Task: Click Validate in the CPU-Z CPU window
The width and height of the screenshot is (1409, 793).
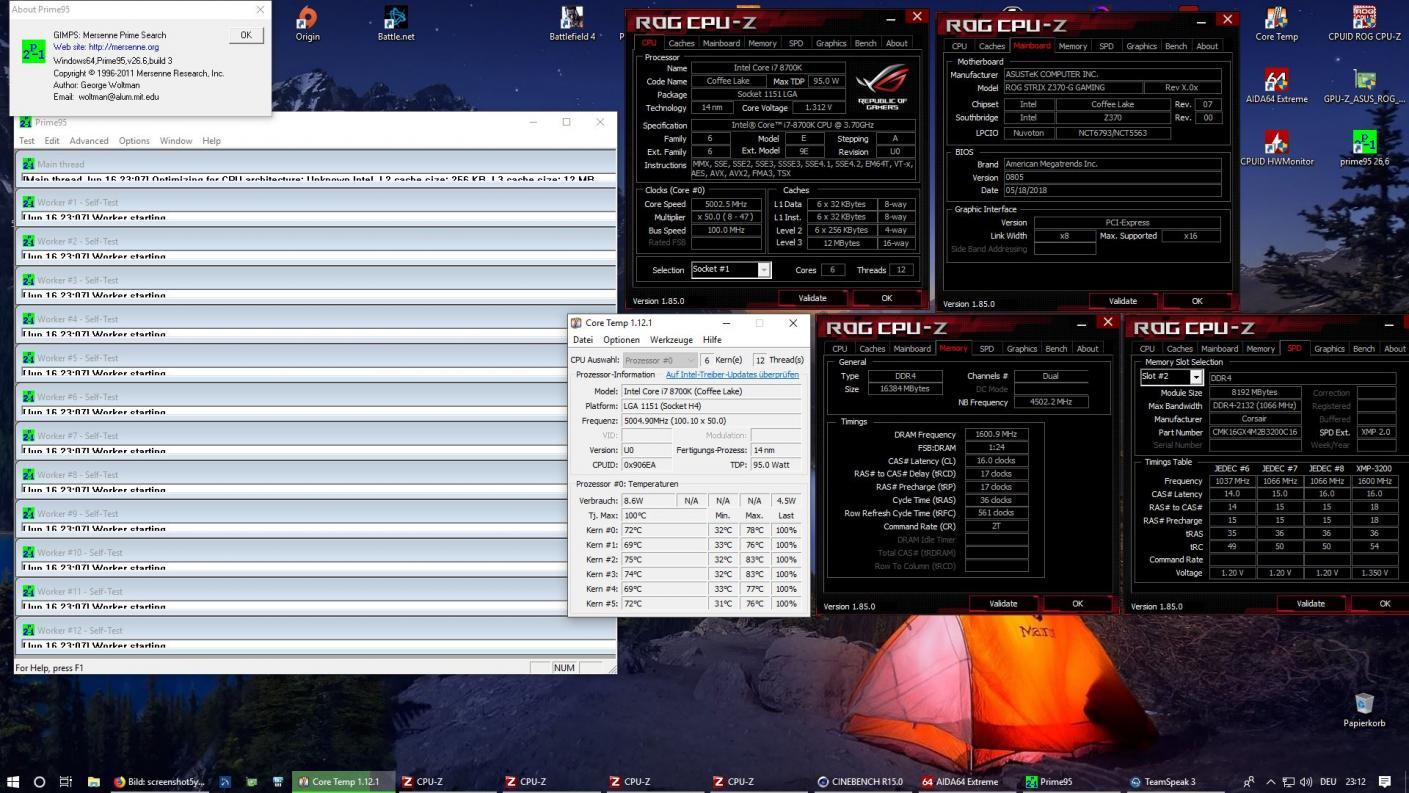Action: click(812, 298)
